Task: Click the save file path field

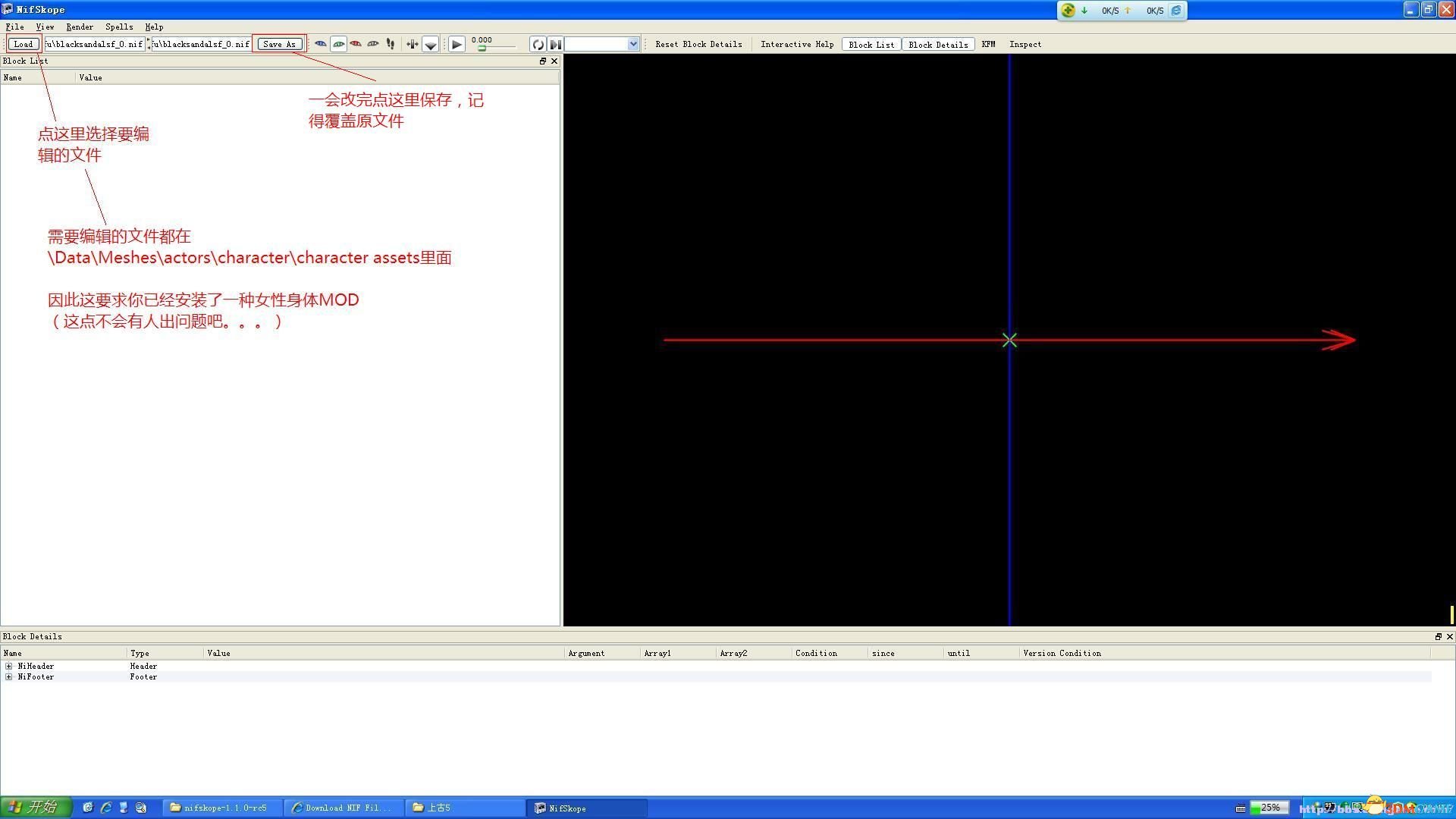Action: pos(201,44)
